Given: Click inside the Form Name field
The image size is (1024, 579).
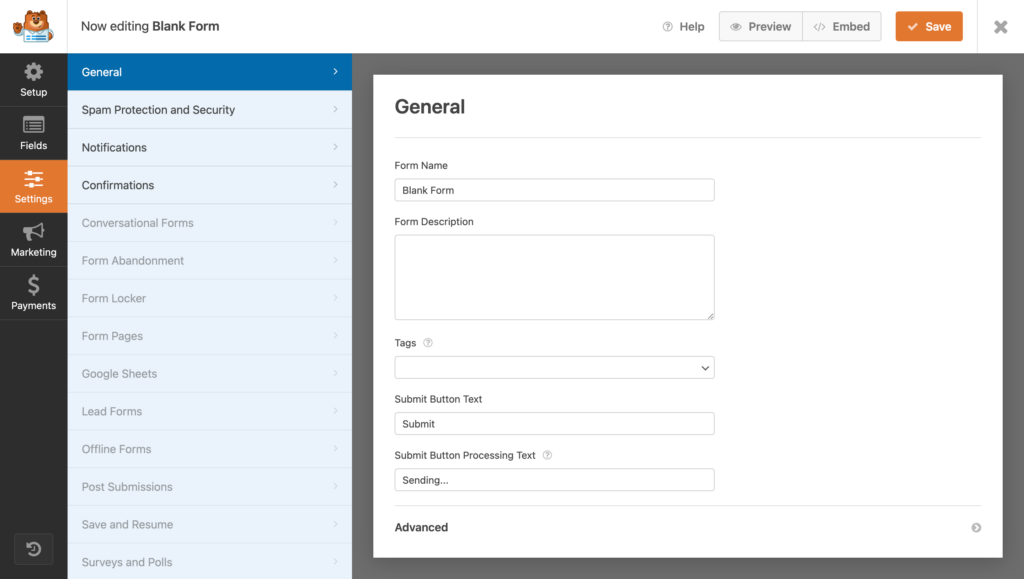Looking at the screenshot, I should coord(554,190).
